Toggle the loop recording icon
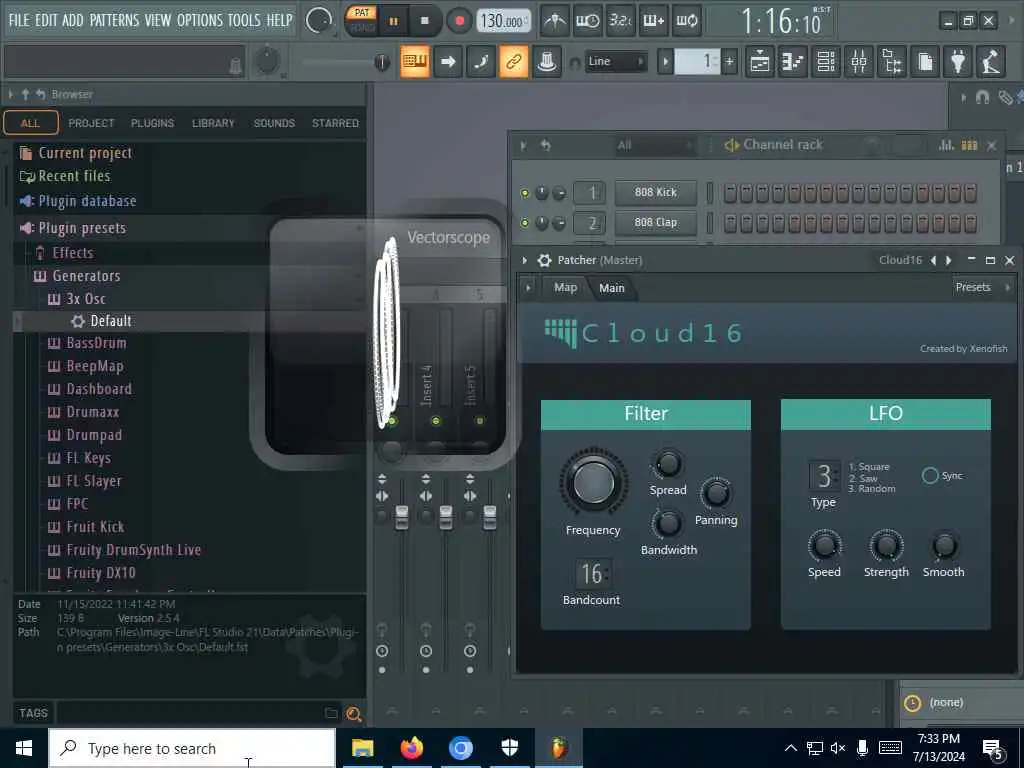1024x768 pixels. [x=686, y=21]
